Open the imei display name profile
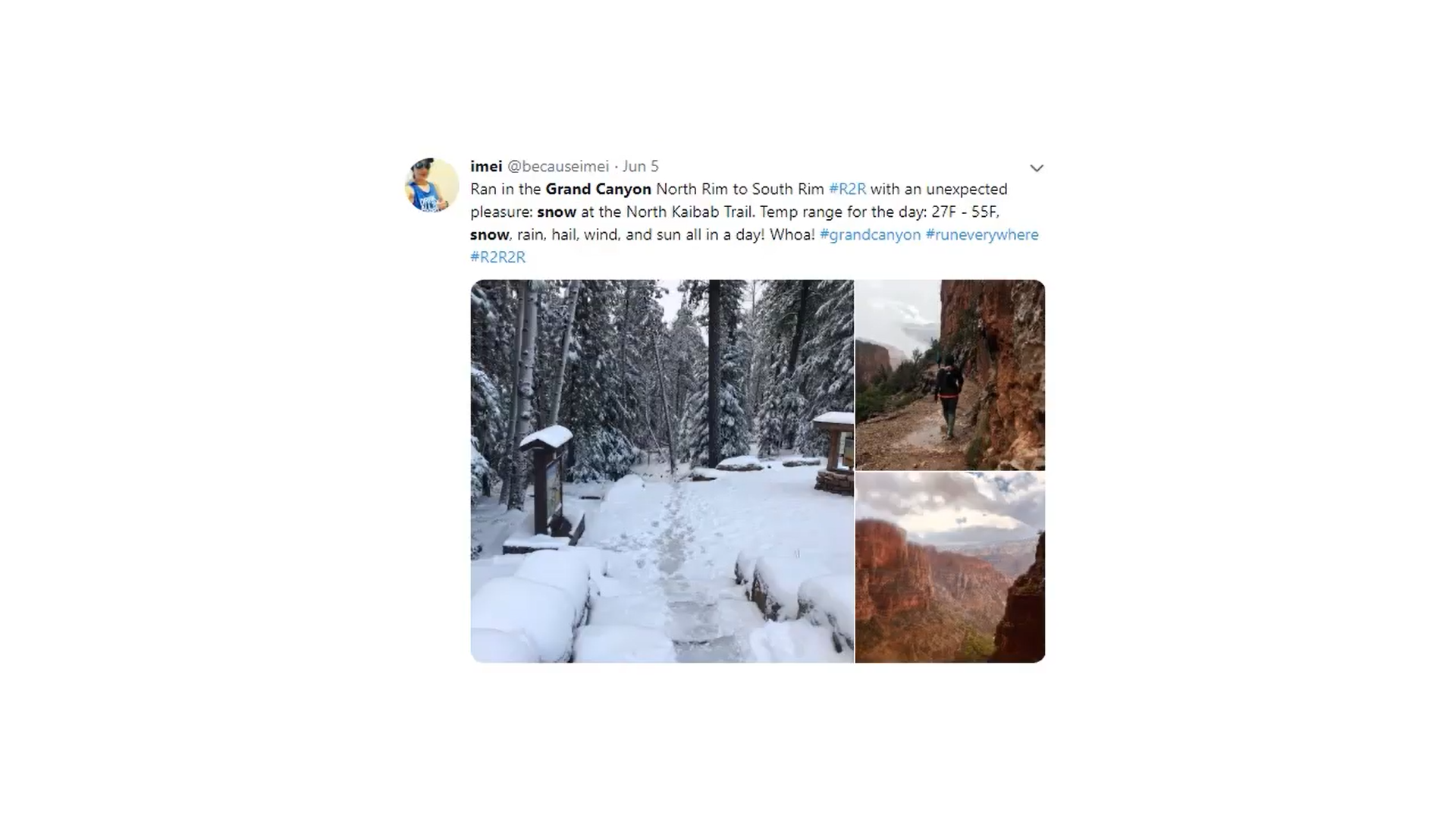Screen dimensions: 1456x819 pyautogui.click(x=486, y=166)
